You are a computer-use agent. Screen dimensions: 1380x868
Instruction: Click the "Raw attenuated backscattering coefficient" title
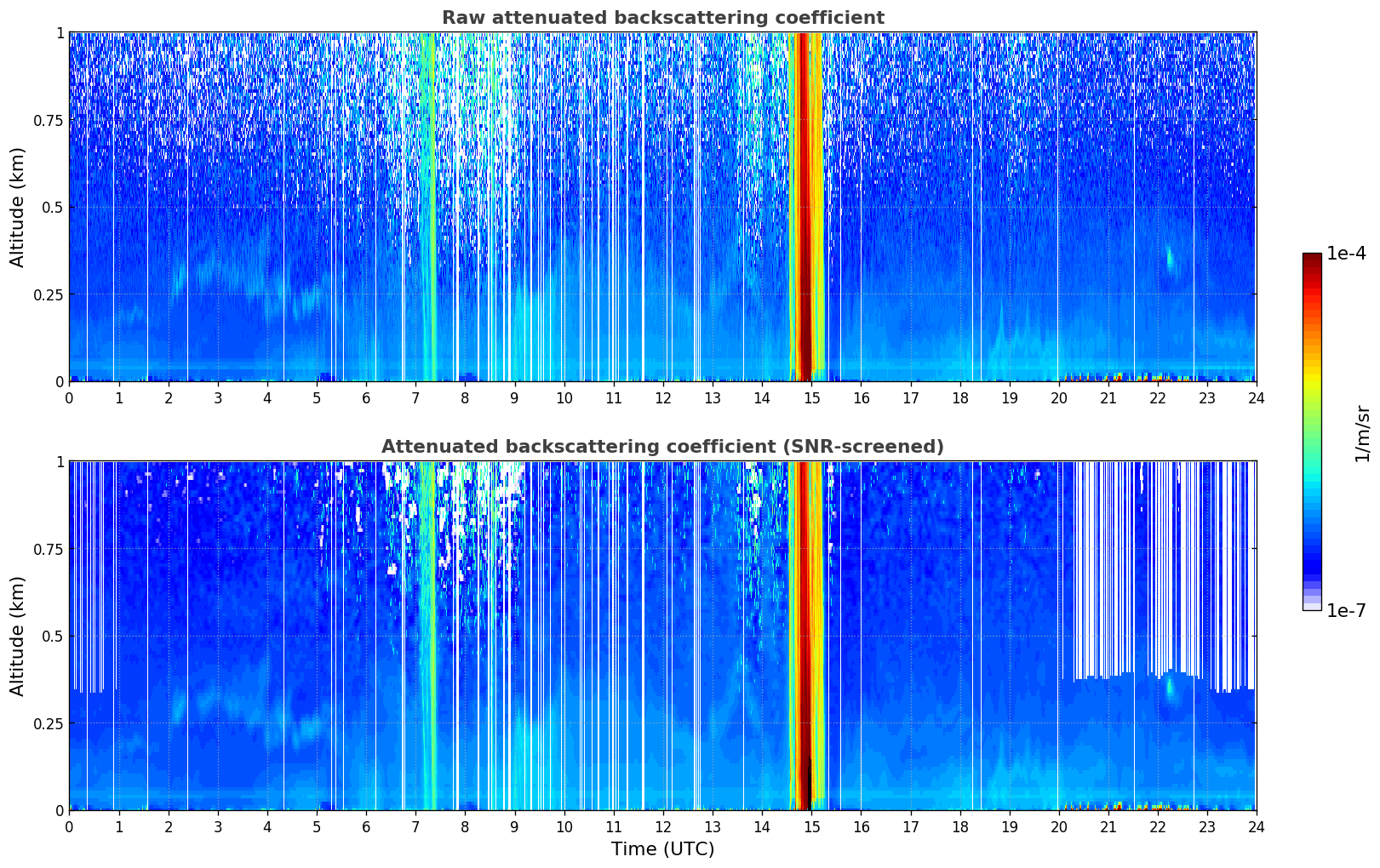pos(662,18)
